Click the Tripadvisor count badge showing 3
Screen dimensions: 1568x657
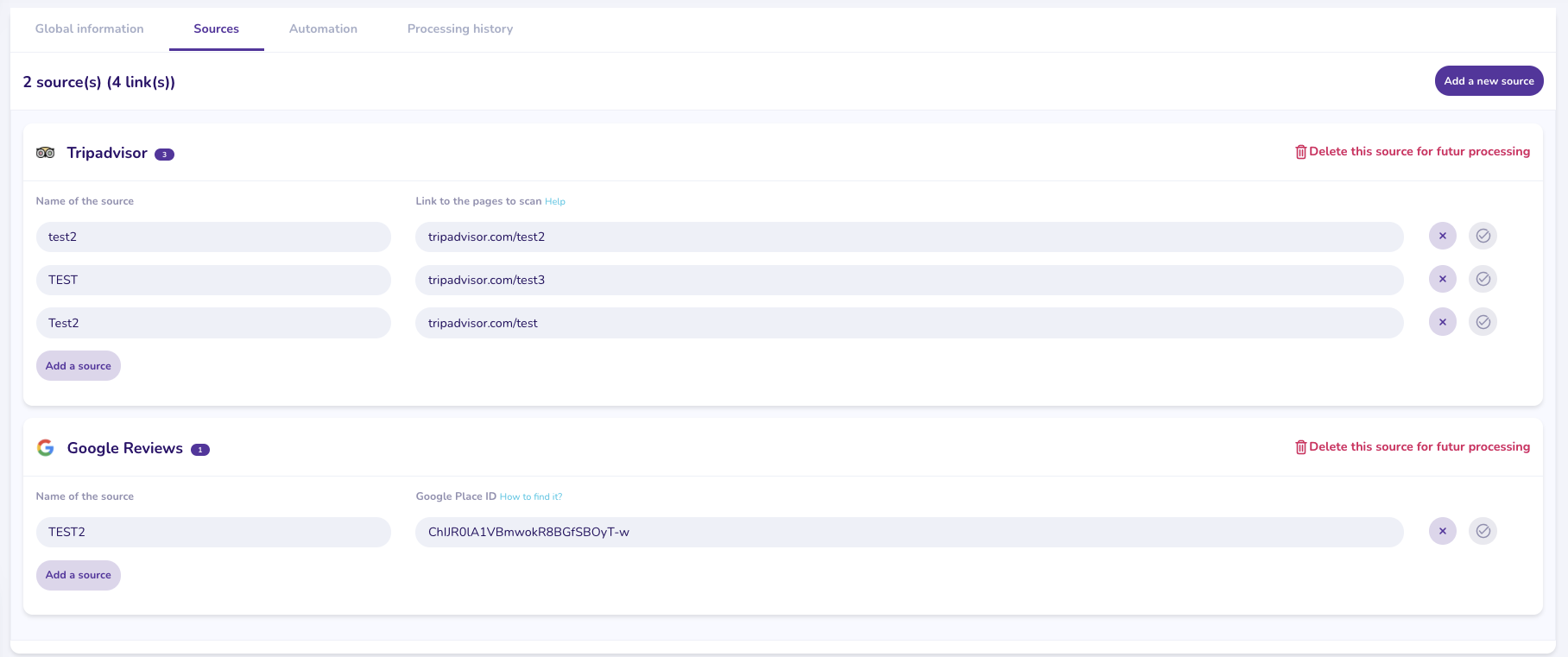[x=164, y=155]
